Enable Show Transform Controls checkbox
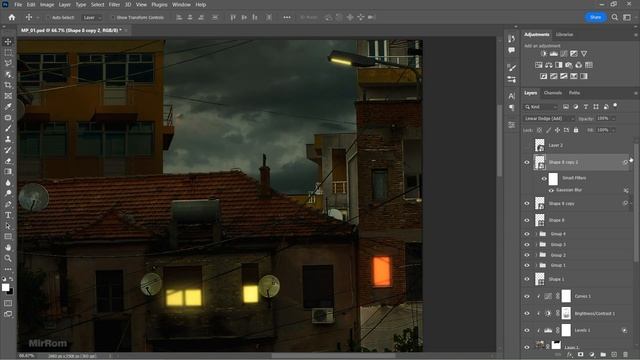Screen dimensions: 640x360 pos(113,18)
